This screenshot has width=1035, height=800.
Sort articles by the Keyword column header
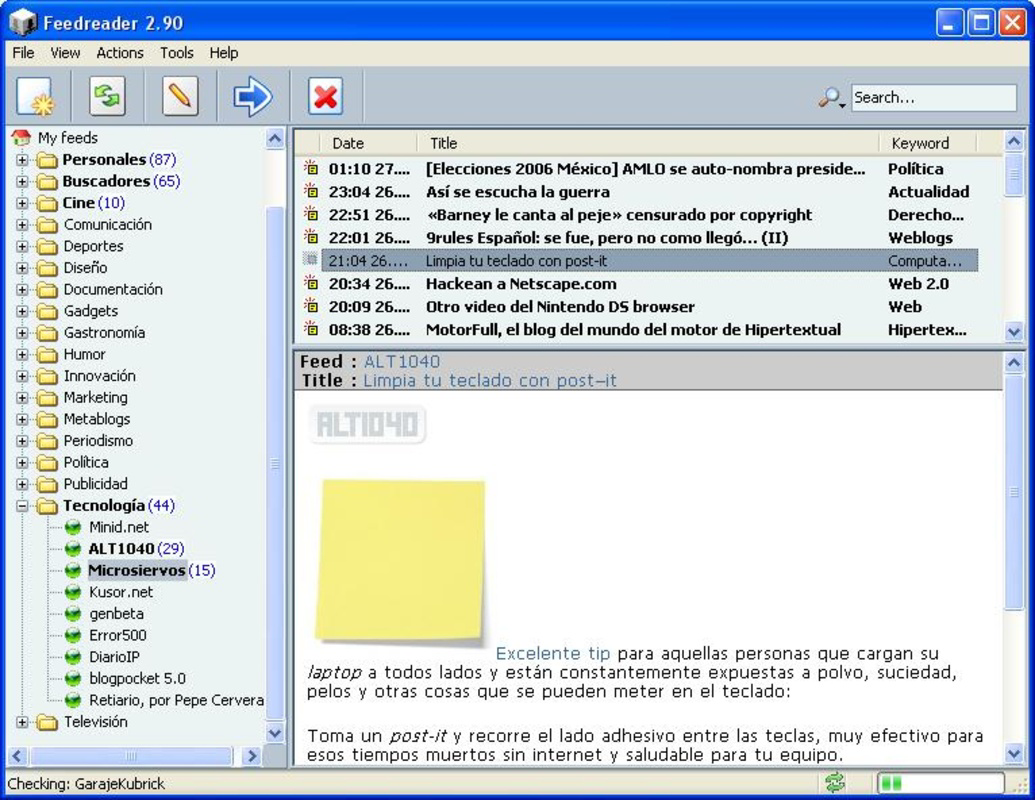coord(927,143)
